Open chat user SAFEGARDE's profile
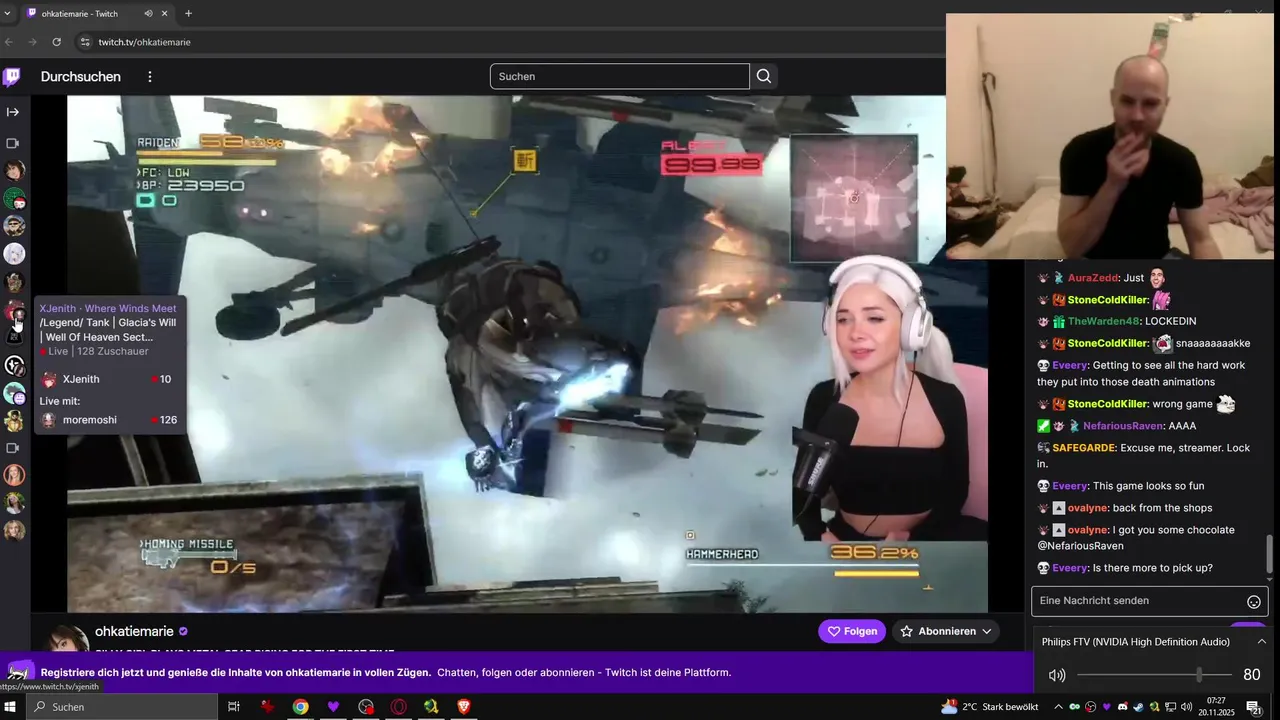1280x720 pixels. pyautogui.click(x=1083, y=448)
